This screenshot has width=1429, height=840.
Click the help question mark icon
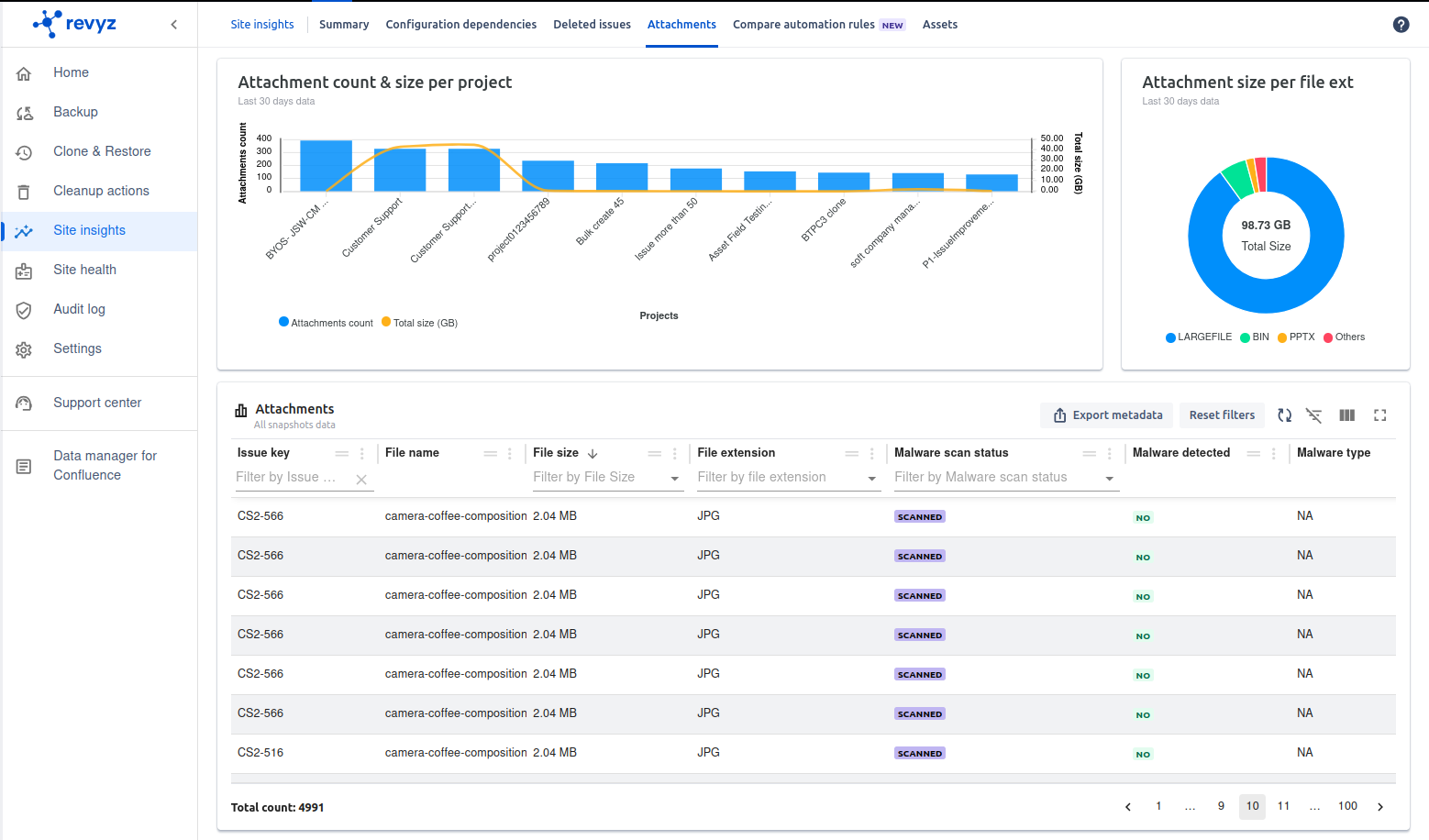(x=1401, y=25)
